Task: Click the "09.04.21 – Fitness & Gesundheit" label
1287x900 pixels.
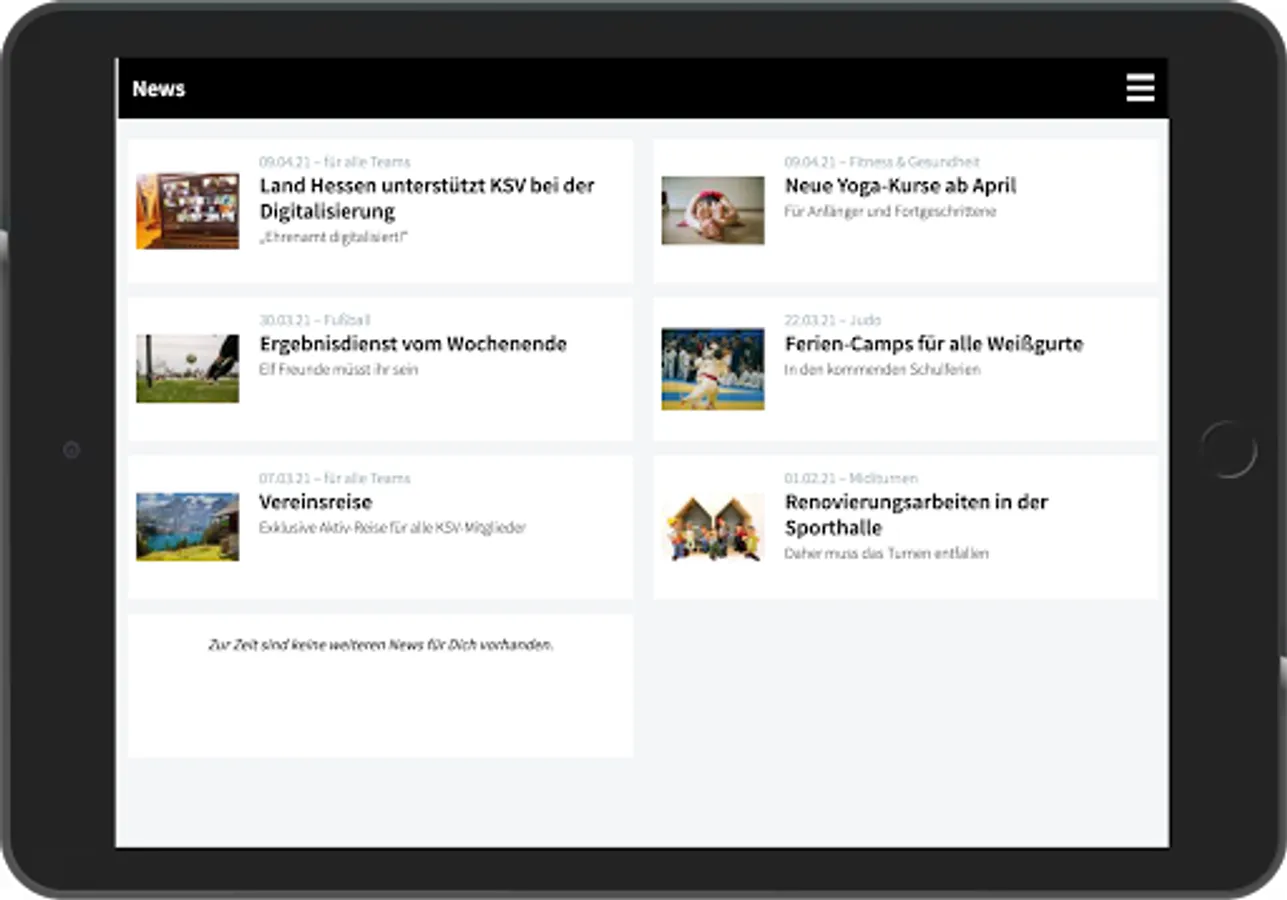Action: click(882, 162)
